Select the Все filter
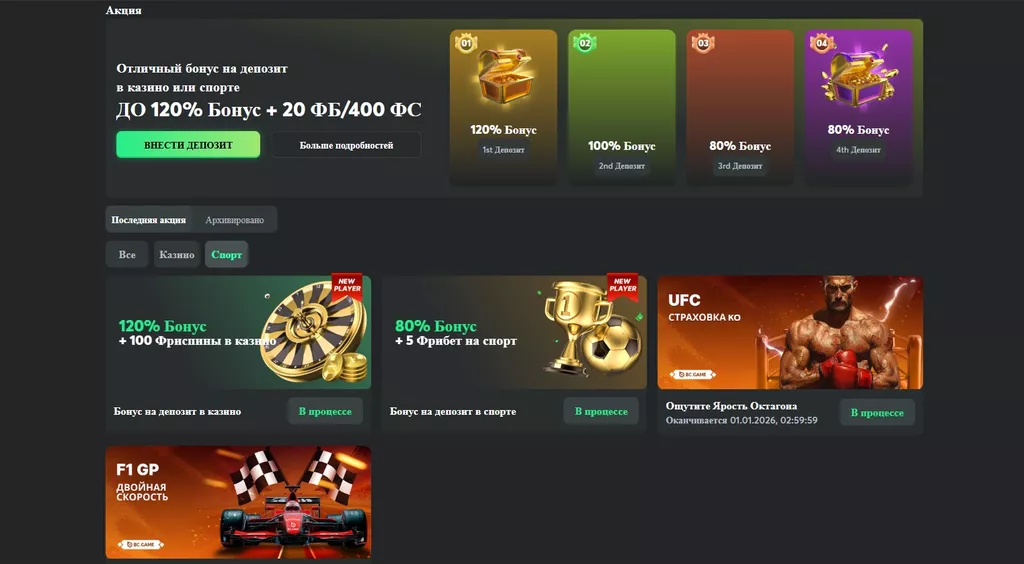 point(127,255)
